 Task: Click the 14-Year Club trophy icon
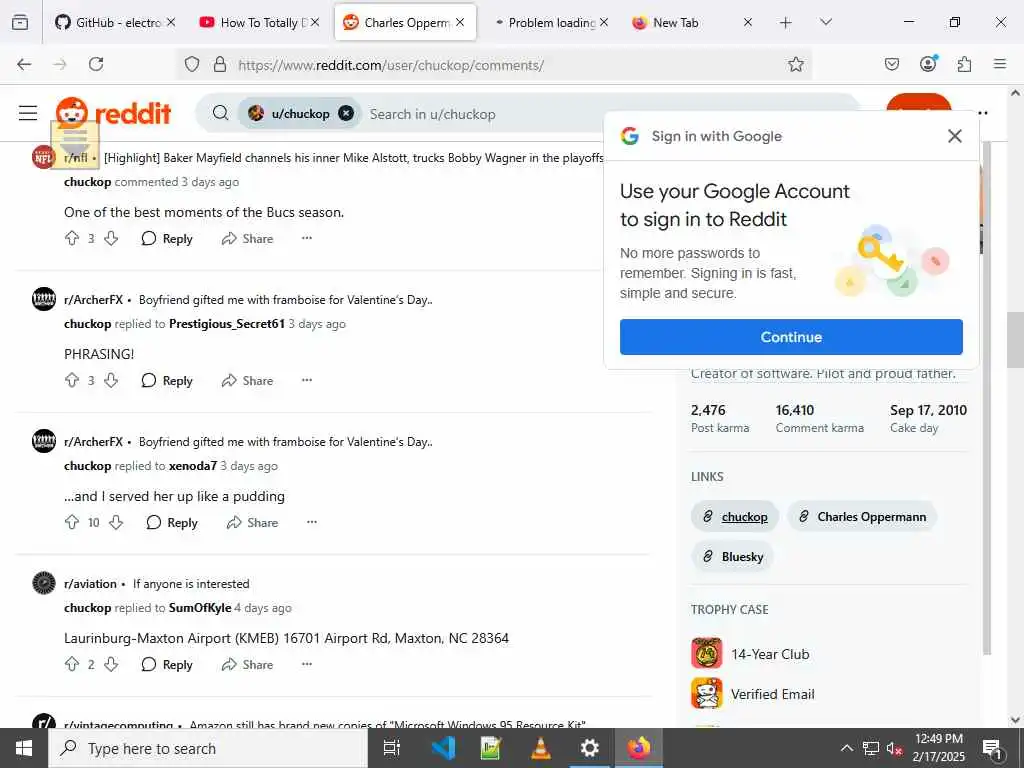point(707,653)
